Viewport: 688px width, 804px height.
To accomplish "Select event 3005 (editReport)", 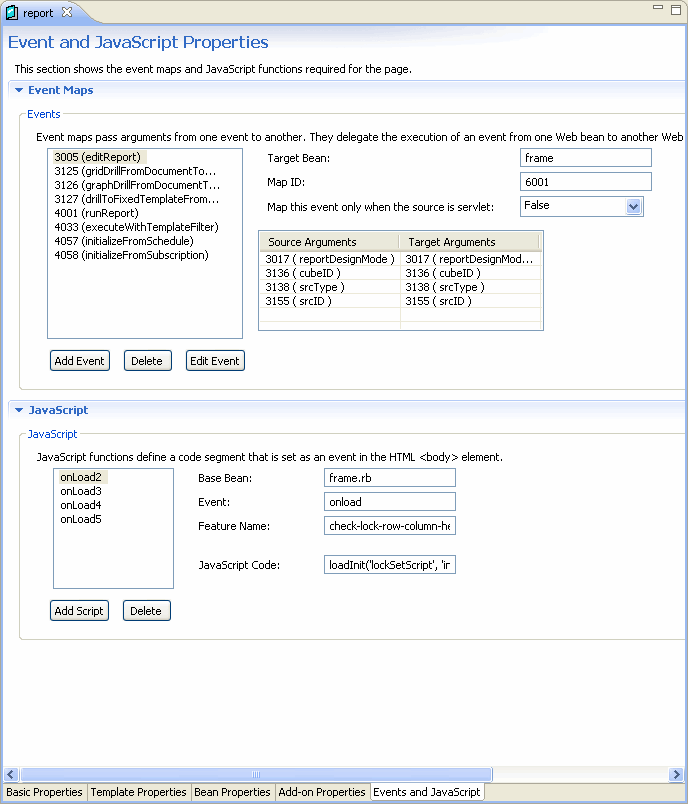I will click(97, 157).
